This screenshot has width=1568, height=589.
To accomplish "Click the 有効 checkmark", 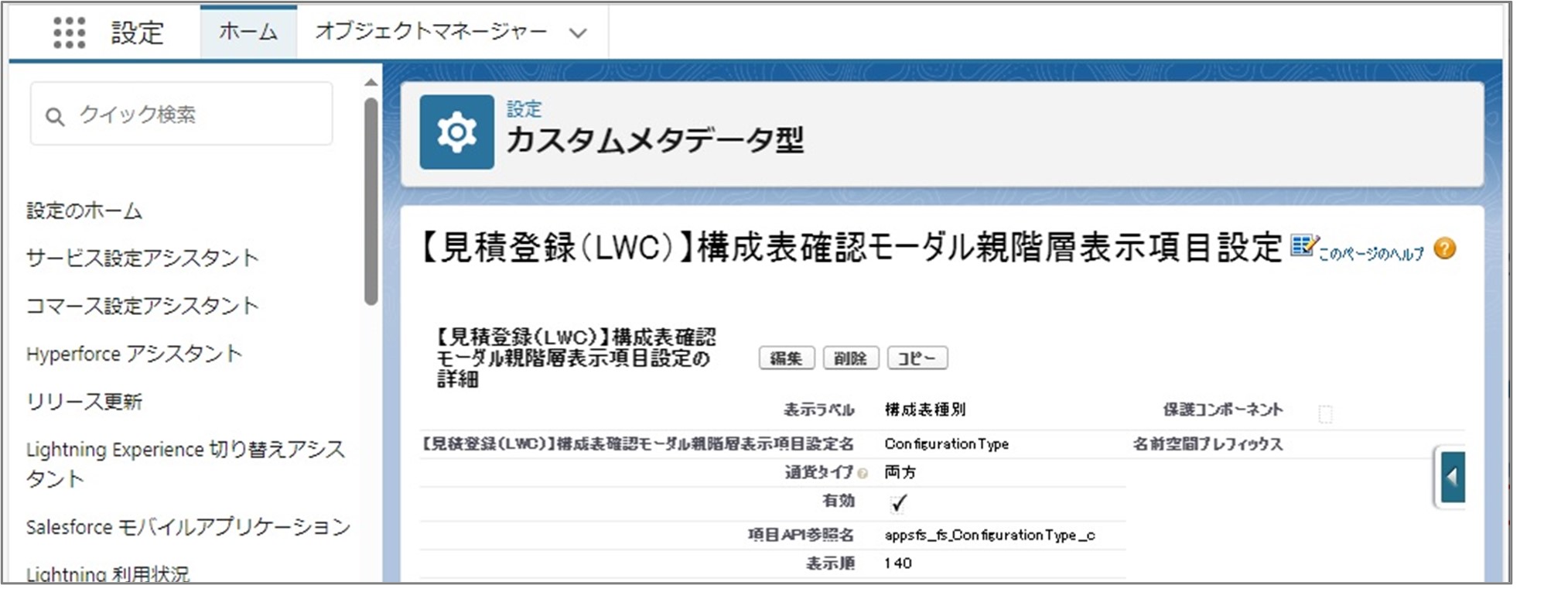I will pos(897,503).
